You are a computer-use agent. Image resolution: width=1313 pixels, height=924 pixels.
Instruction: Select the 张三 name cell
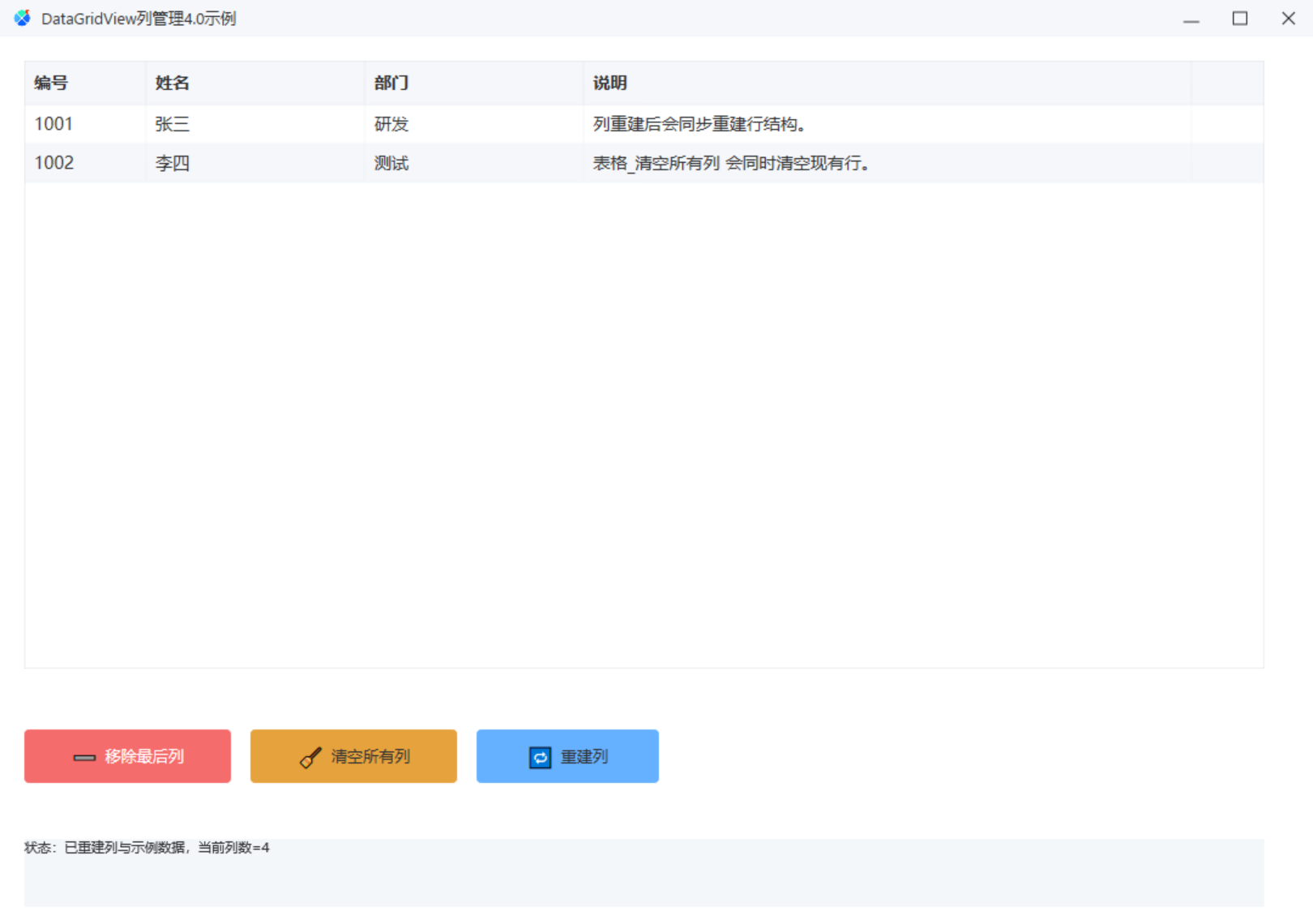[x=255, y=124]
